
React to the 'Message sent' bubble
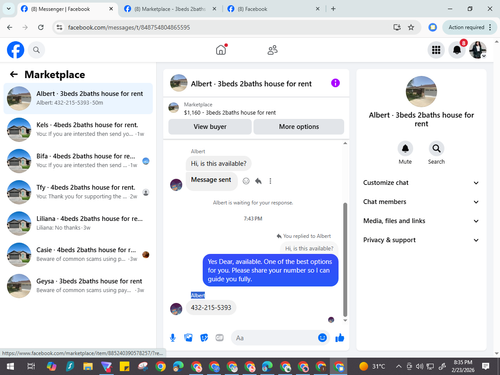click(246, 181)
